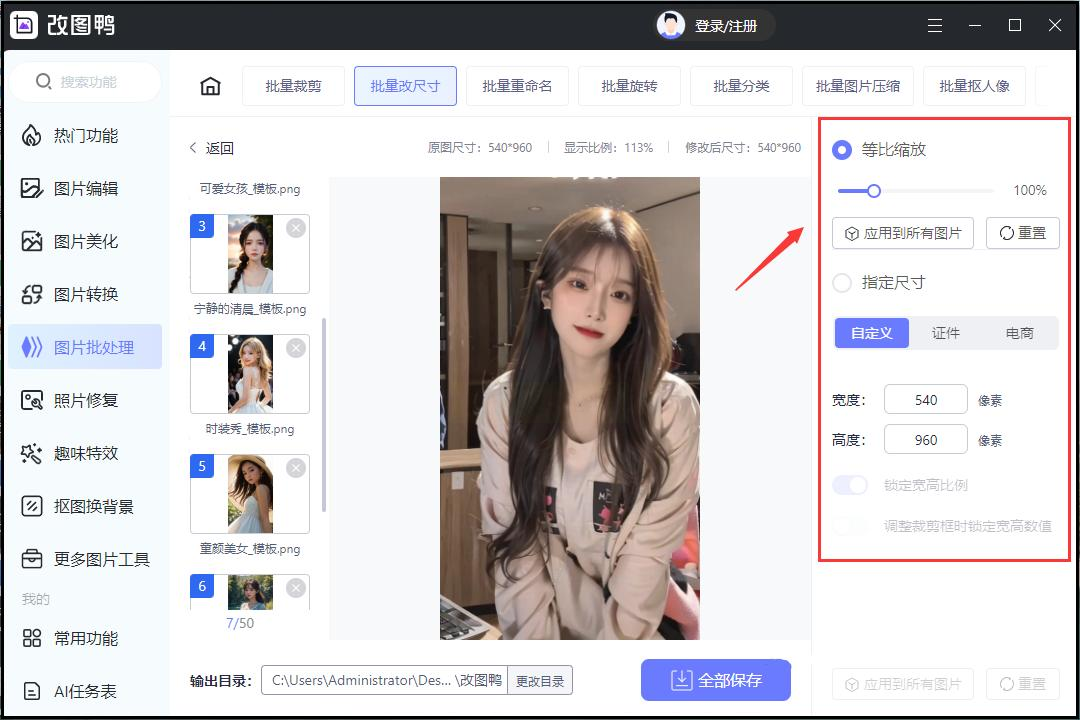The image size is (1080, 720).
Task: Select the 电商 size tab
Action: pyautogui.click(x=1019, y=333)
